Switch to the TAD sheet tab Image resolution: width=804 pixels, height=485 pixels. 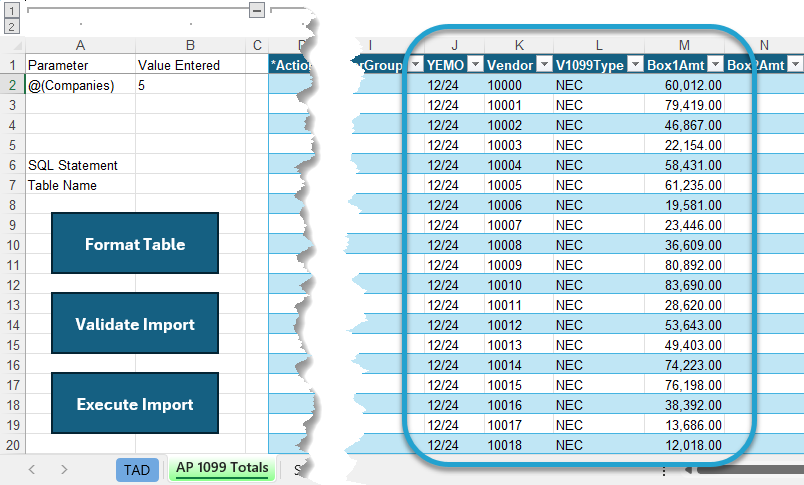137,470
